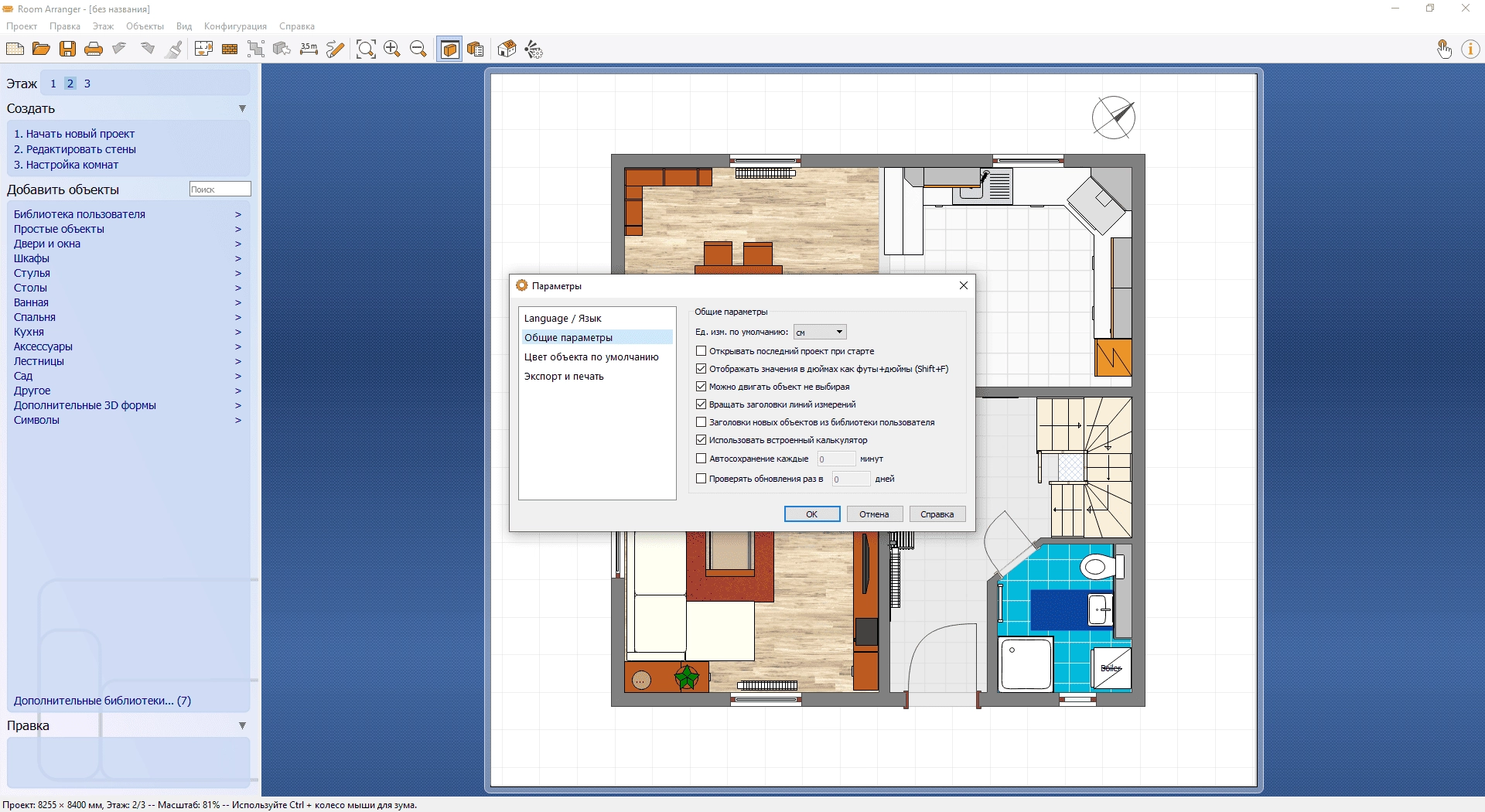Enable Открывать последний проект при старте
The height and width of the screenshot is (812, 1485).
tap(702, 351)
